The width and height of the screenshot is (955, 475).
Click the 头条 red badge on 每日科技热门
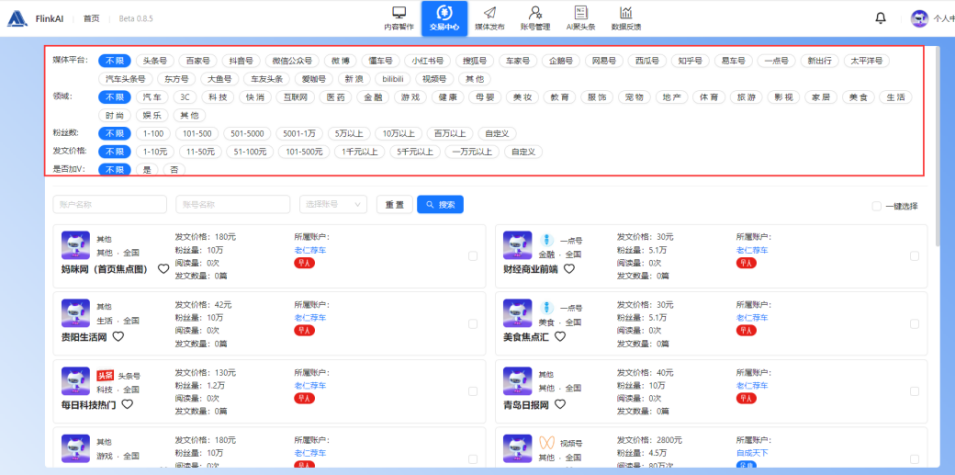pos(105,375)
